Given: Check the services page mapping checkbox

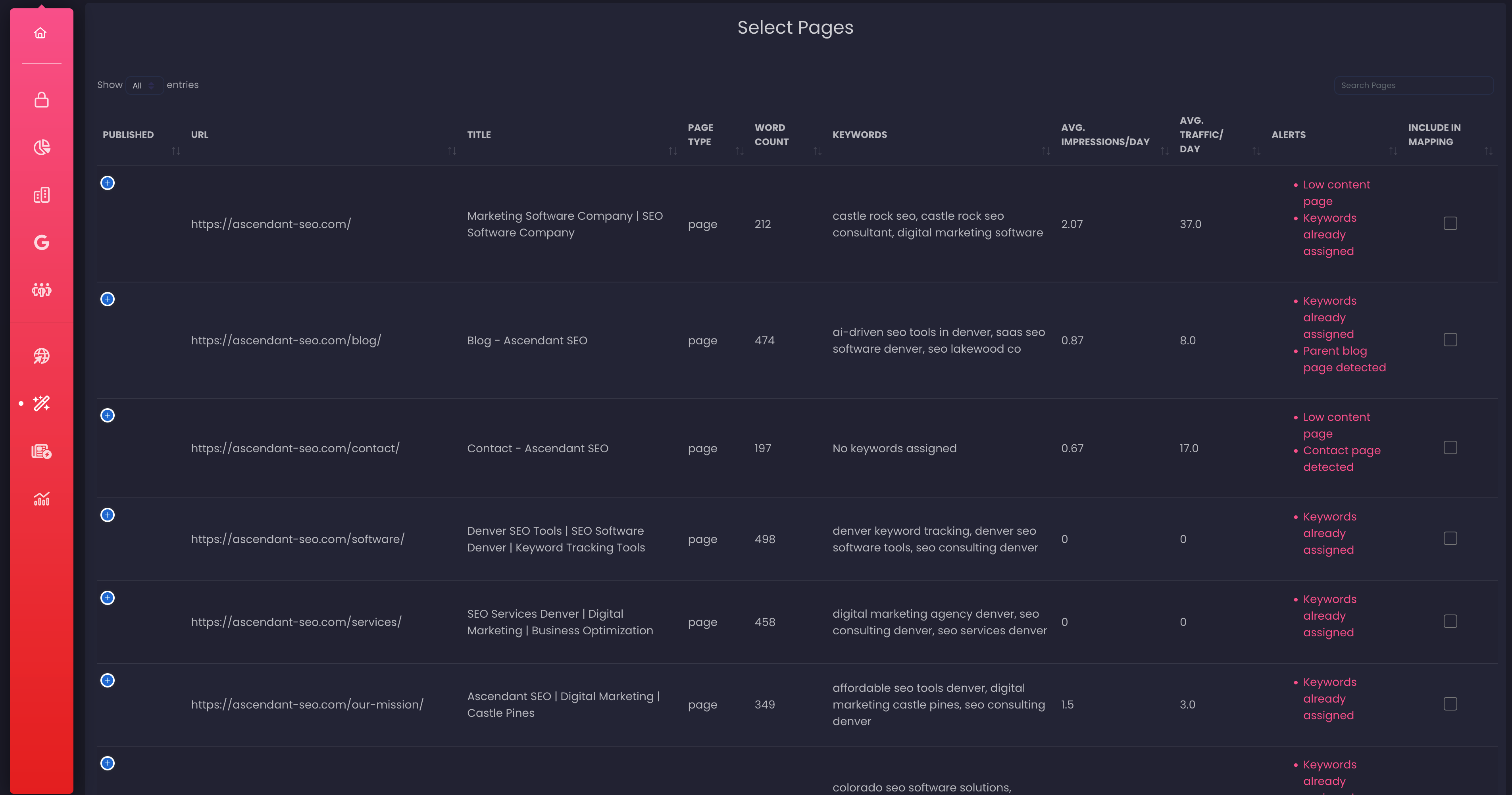Looking at the screenshot, I should pos(1450,621).
